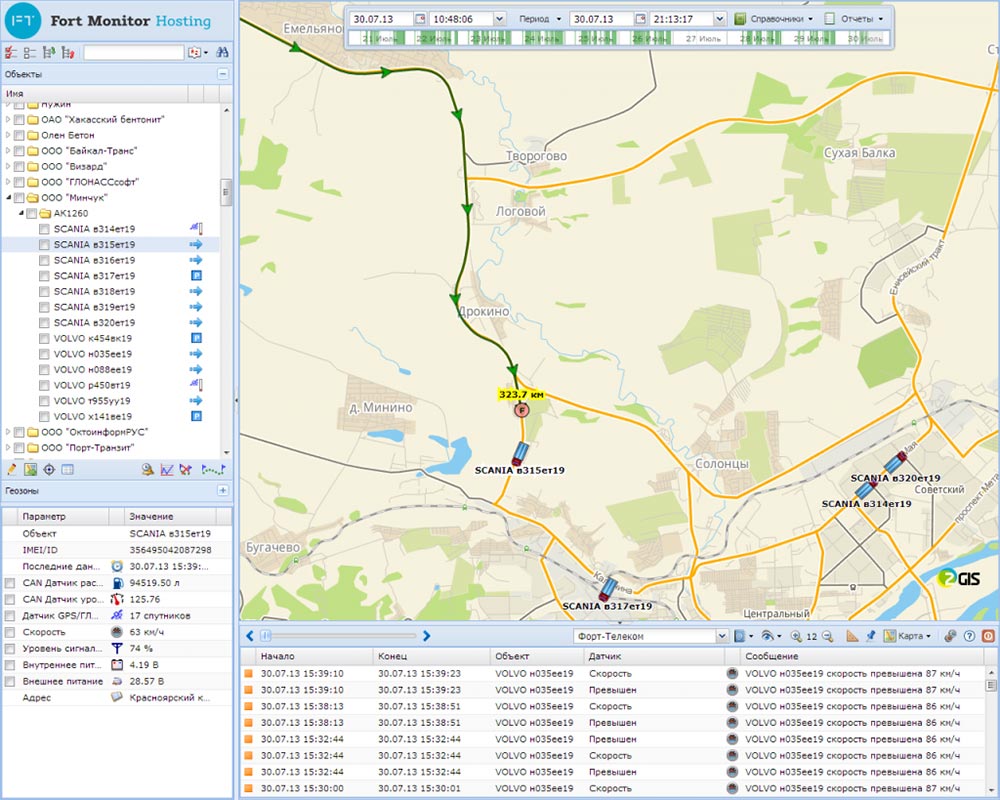Expand ООО "Хакасский бентонит" tree node
The height and width of the screenshot is (800, 1000).
click(x=8, y=119)
